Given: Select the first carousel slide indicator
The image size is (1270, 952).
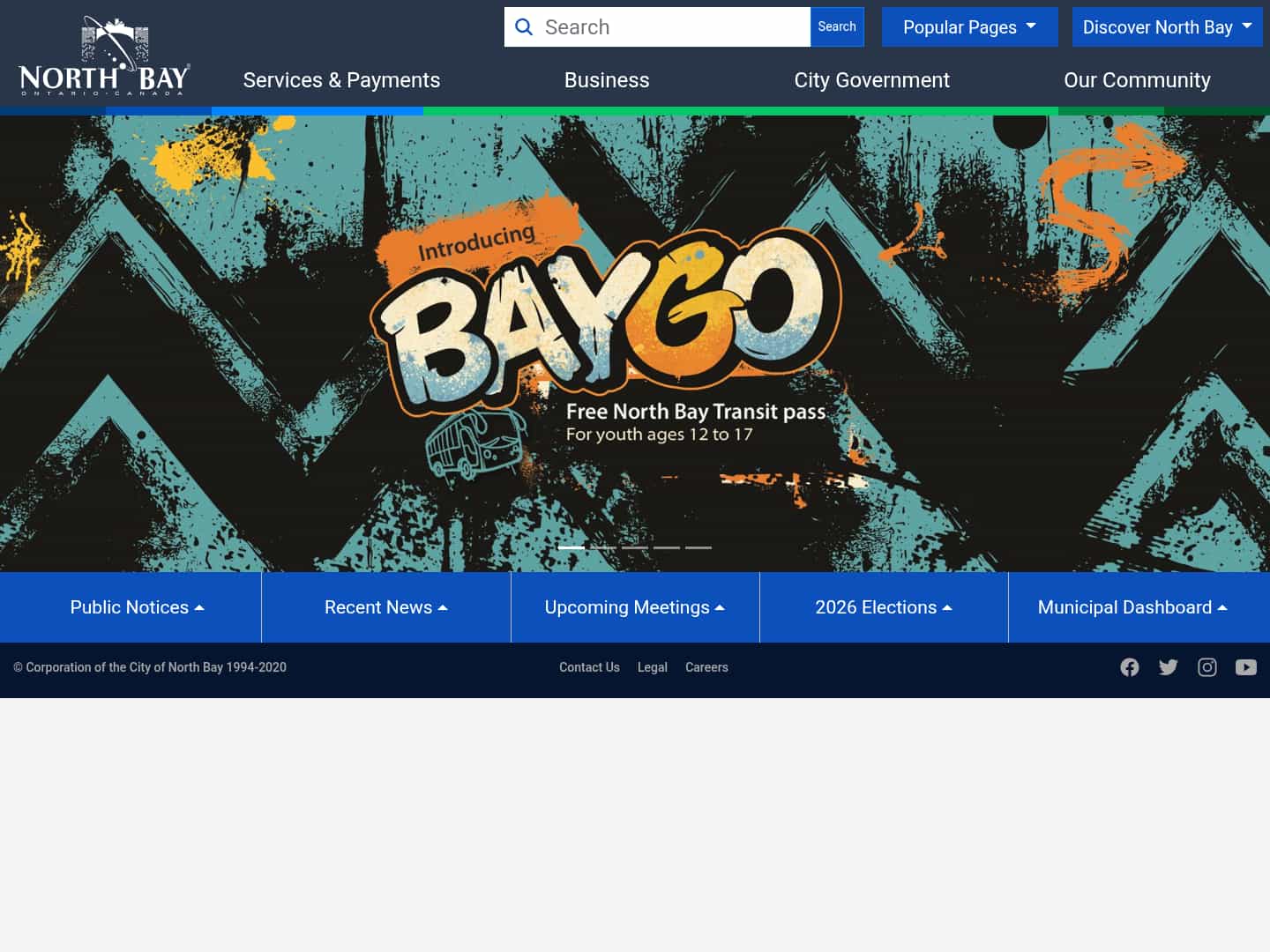Looking at the screenshot, I should 571,547.
